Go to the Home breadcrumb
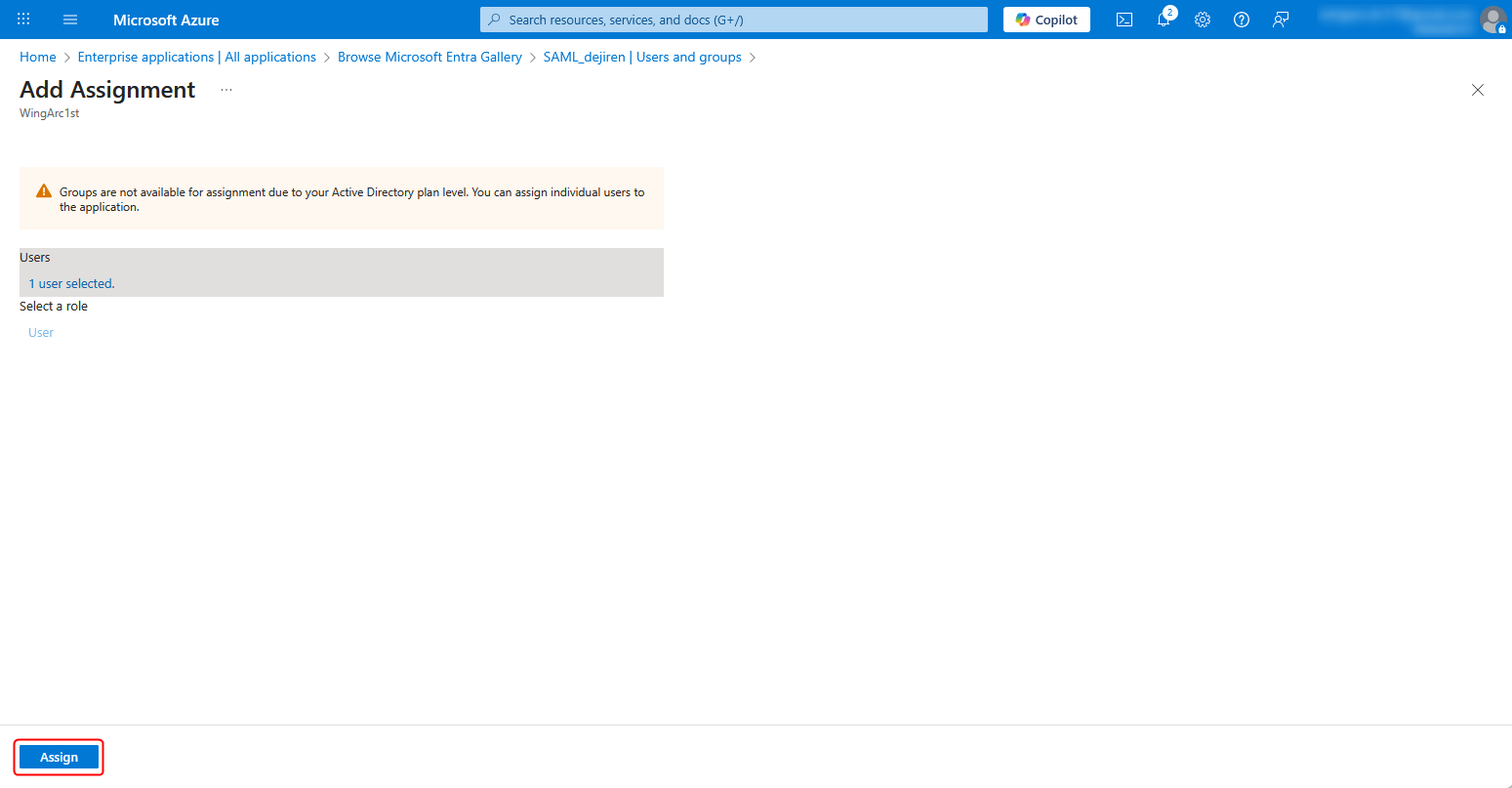1512x788 pixels. [38, 57]
